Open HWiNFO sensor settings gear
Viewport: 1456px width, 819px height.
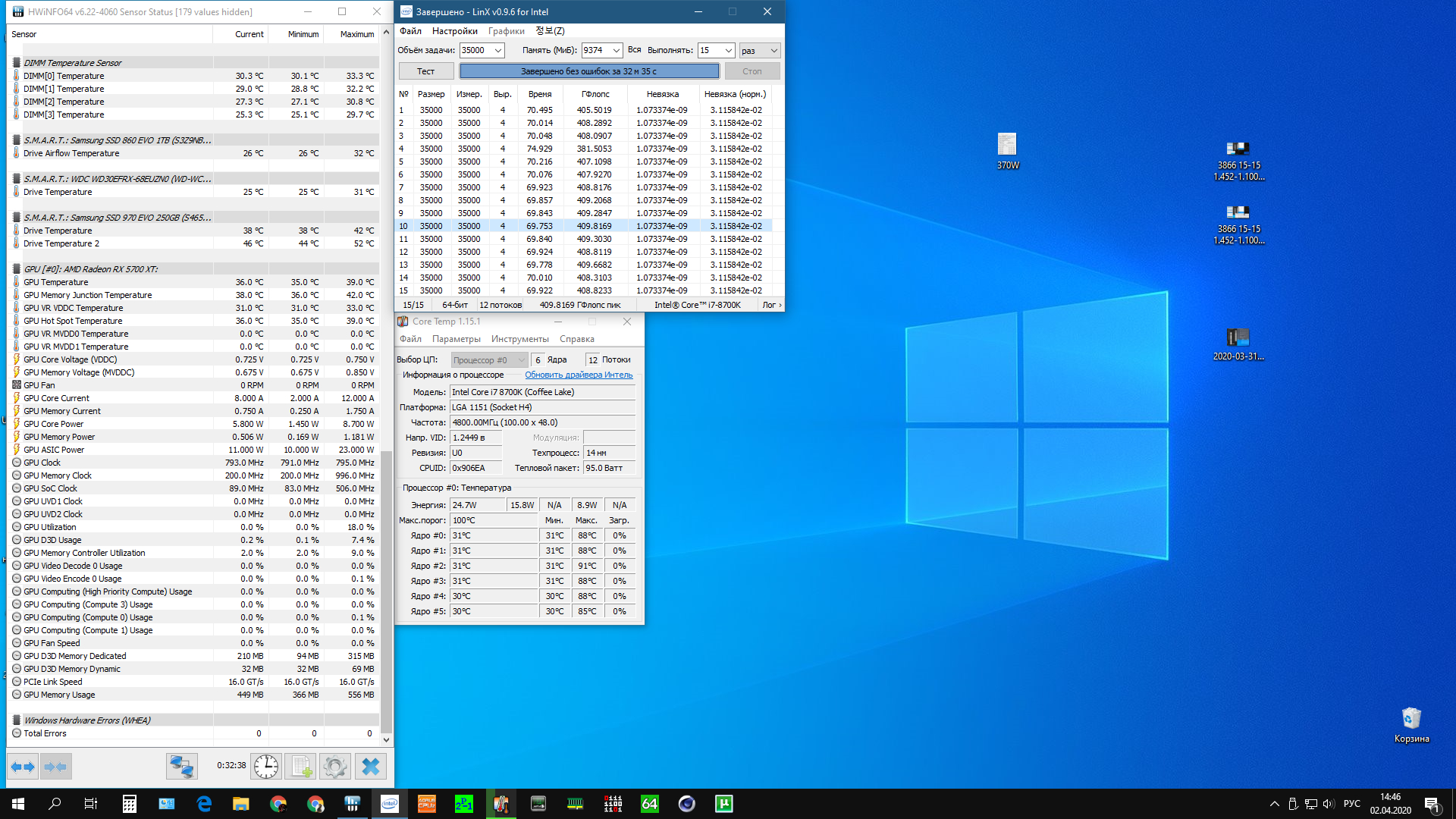click(334, 767)
